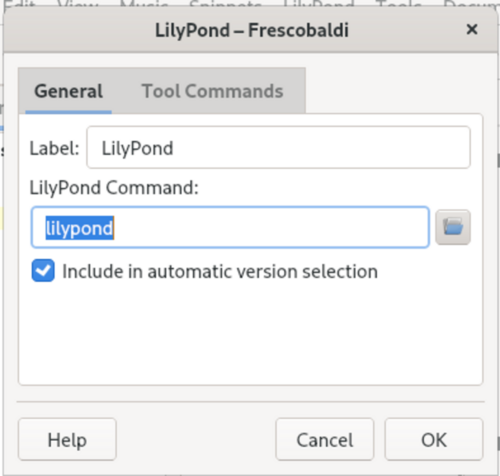Screen dimensions: 500x476
Task: Cancel the LilyPond settings dialog
Action: tap(325, 439)
